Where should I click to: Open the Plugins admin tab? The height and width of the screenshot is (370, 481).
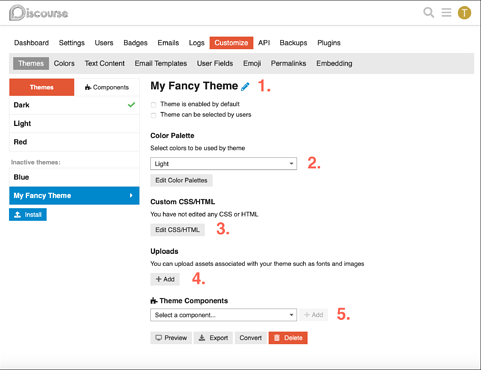[329, 43]
